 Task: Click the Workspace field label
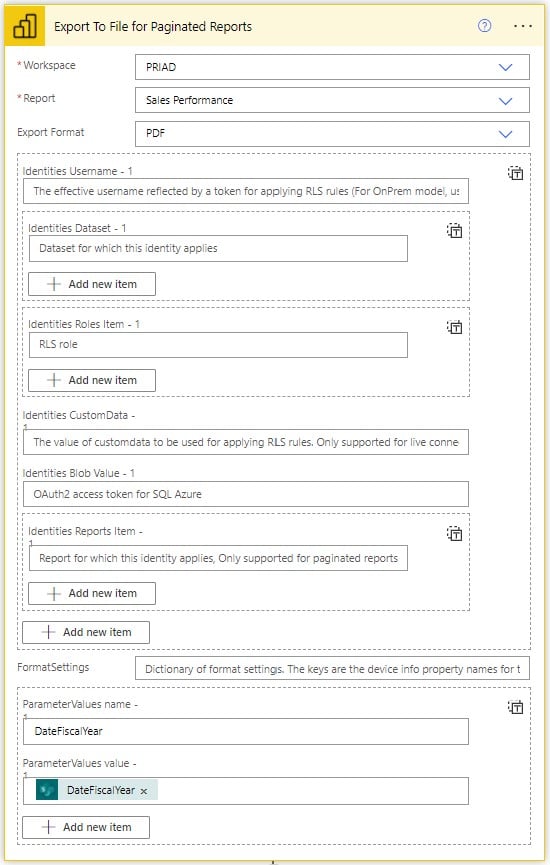pos(49,65)
